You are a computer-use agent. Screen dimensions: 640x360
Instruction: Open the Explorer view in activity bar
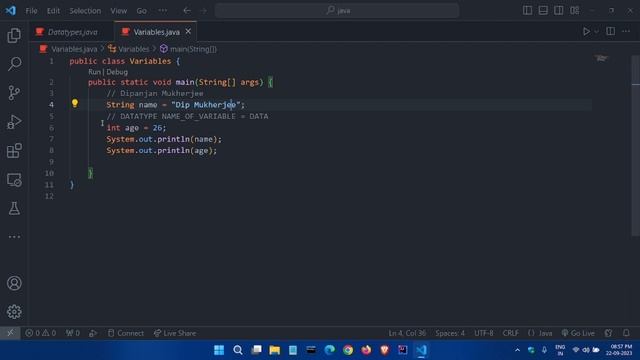click(x=14, y=36)
